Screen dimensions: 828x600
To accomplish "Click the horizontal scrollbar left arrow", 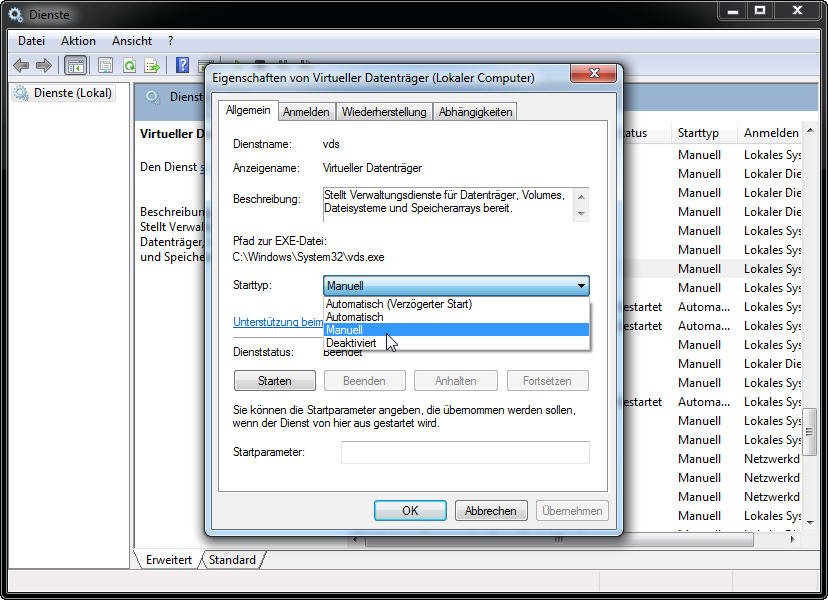I will pyautogui.click(x=355, y=539).
